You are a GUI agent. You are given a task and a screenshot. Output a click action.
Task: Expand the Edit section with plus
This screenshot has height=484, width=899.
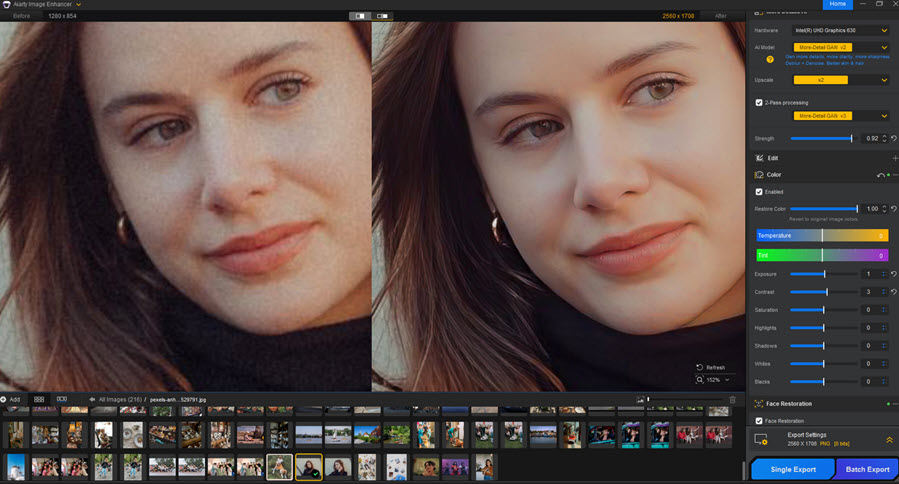(x=895, y=158)
